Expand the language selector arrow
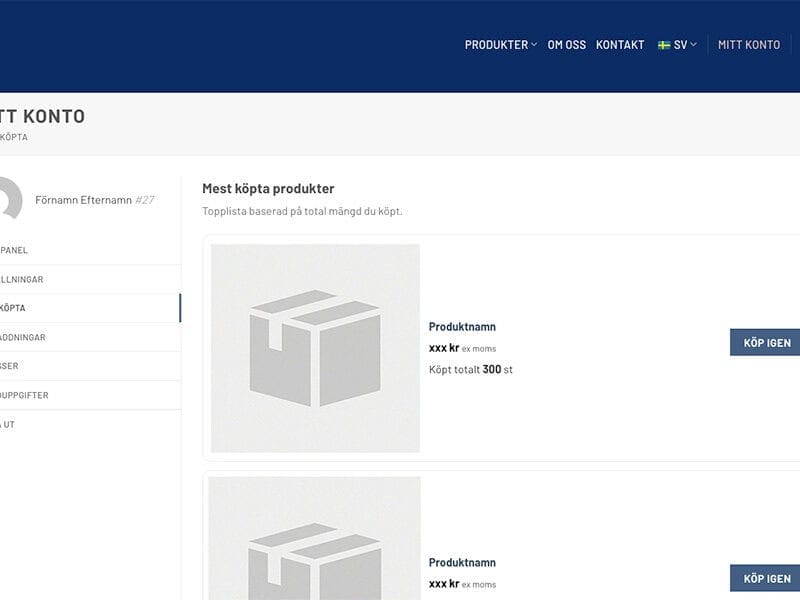Viewport: 800px width, 600px height. pyautogui.click(x=692, y=44)
